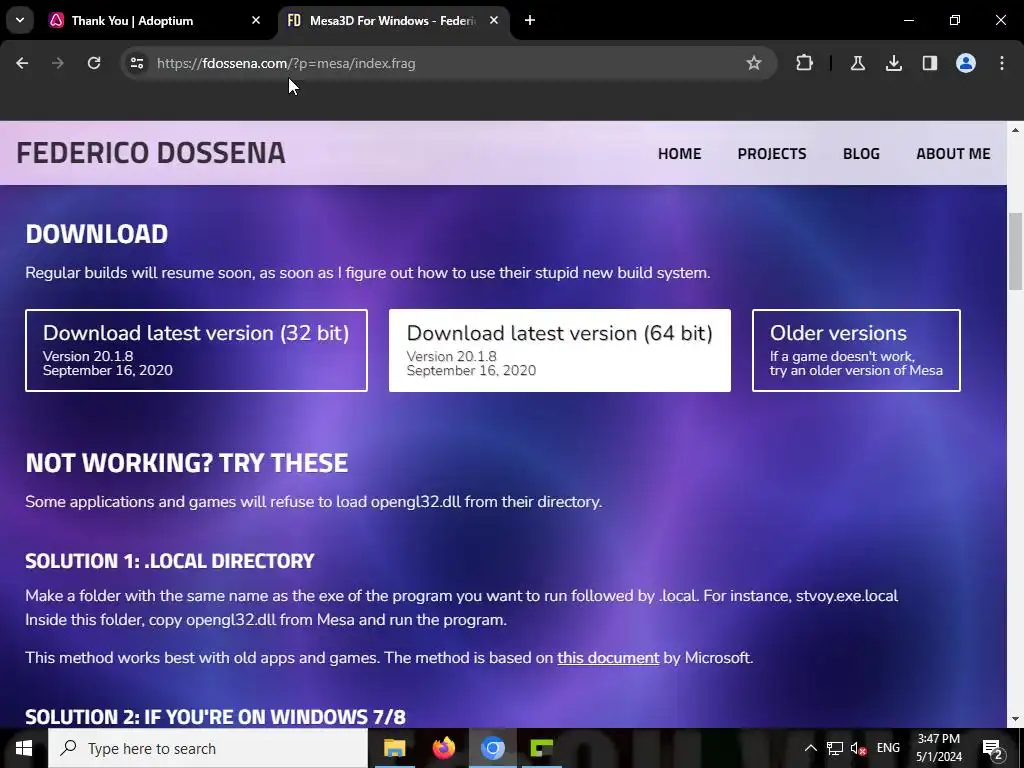The height and width of the screenshot is (768, 1024).
Task: Click the DOWNLOAD heading text
Action: point(97,234)
